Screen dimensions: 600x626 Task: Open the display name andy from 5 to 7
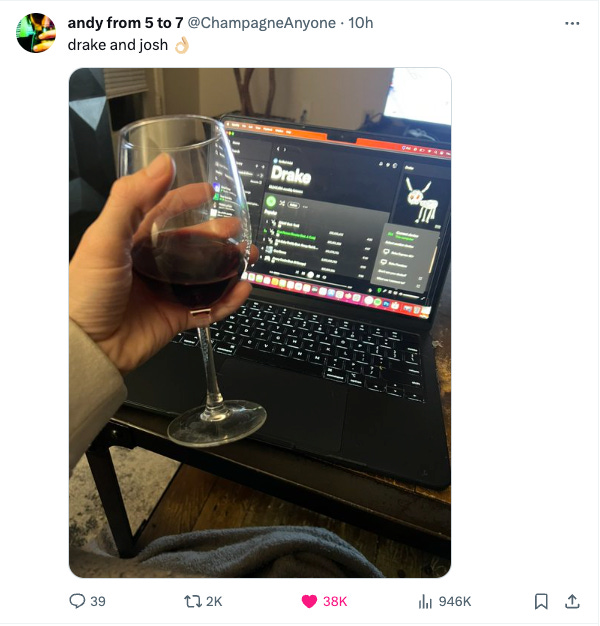pos(125,23)
